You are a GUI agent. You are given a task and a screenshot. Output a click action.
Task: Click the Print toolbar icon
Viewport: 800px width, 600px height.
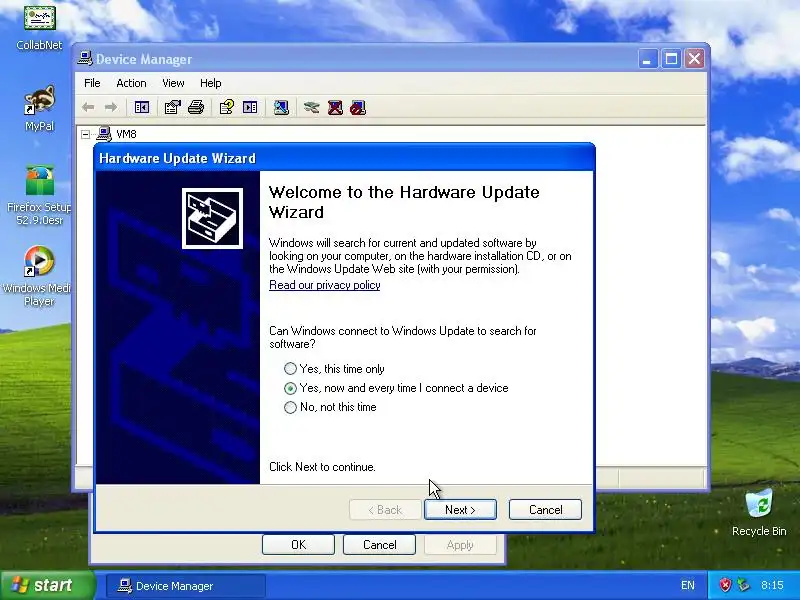pos(196,107)
